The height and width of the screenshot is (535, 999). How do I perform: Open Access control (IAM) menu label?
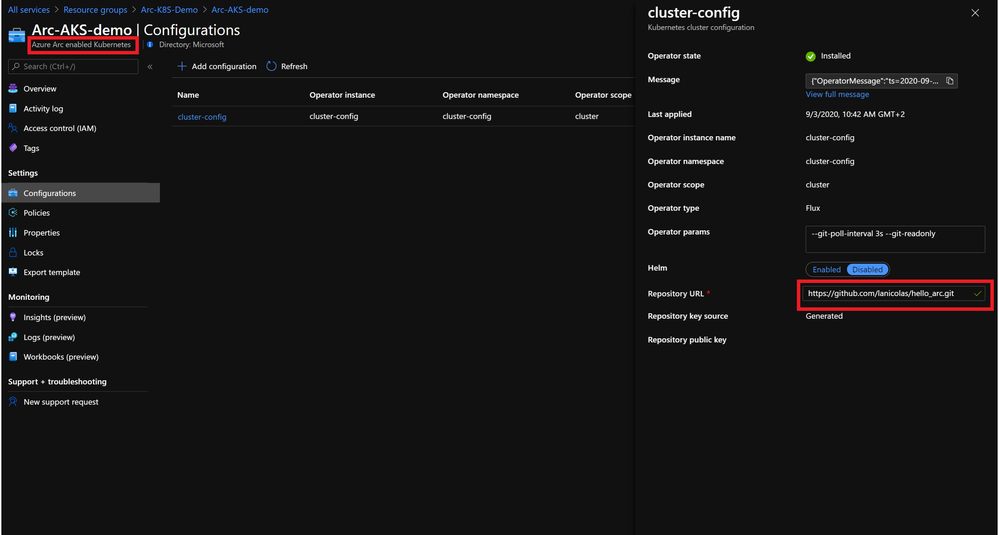point(60,128)
